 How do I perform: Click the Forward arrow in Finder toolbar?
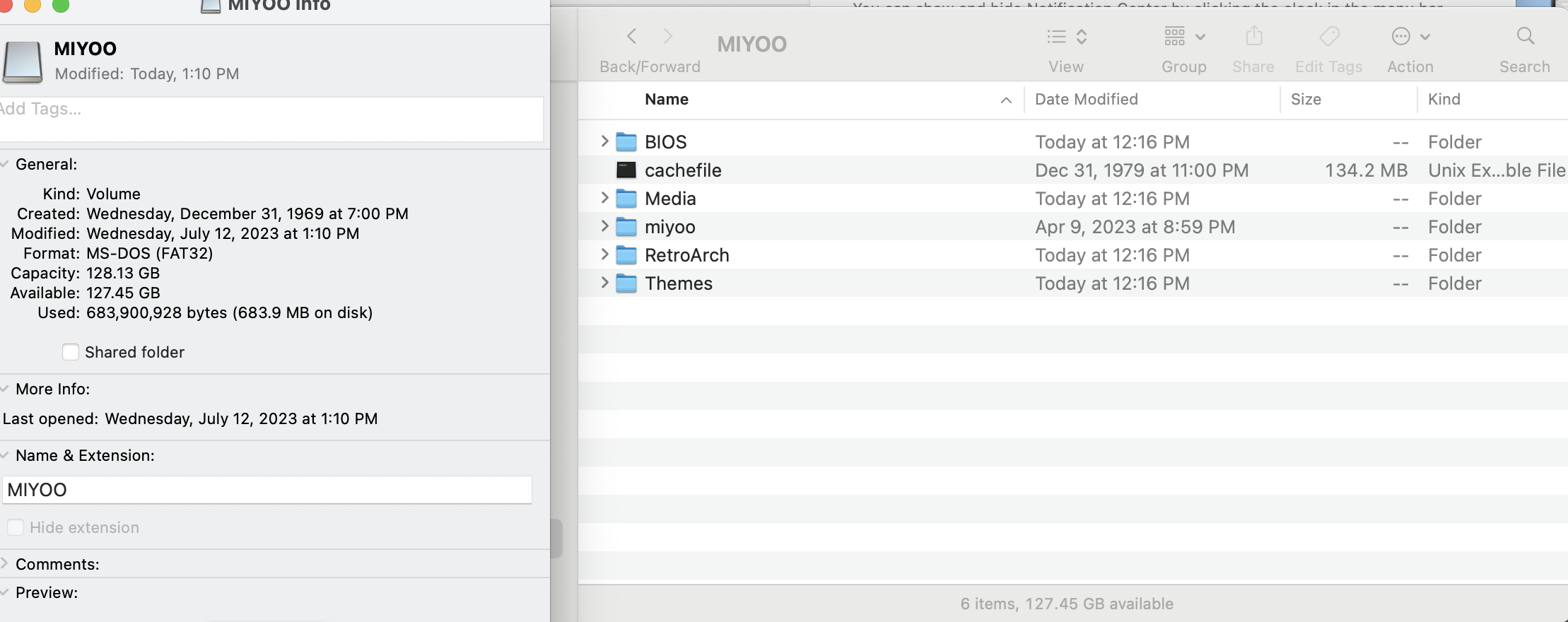pyautogui.click(x=667, y=36)
